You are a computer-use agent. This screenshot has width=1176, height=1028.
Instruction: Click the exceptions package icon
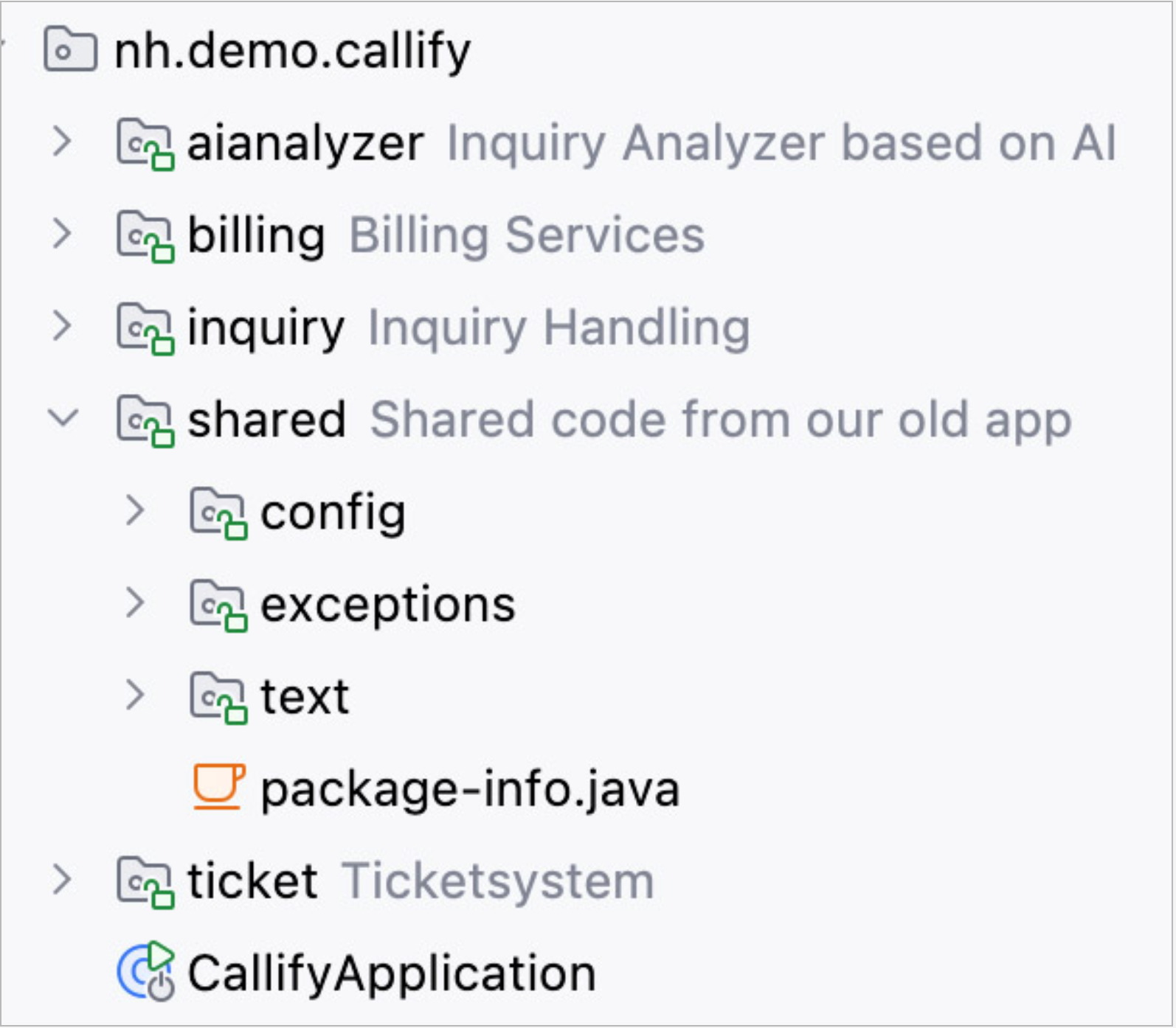218,605
